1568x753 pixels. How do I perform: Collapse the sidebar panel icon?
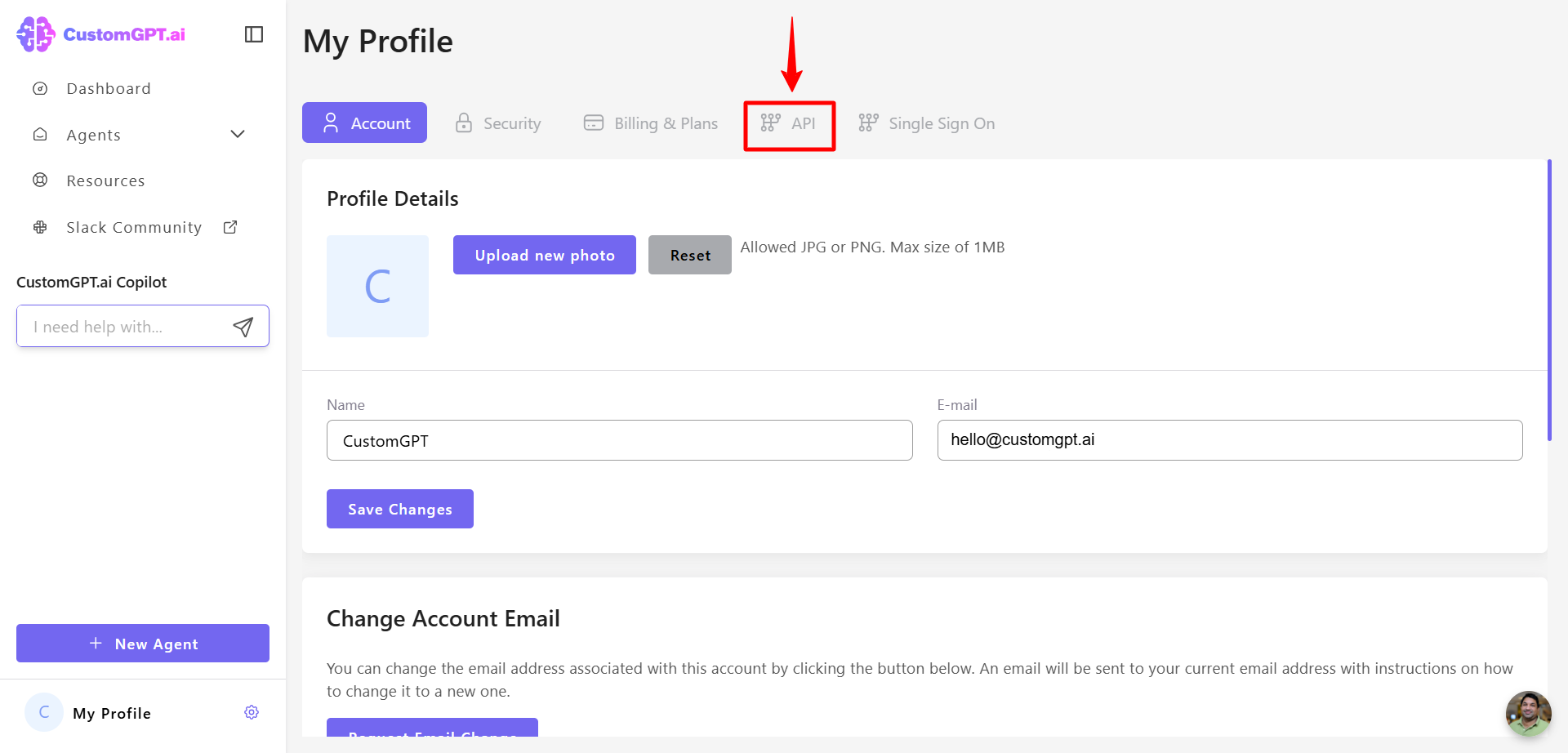coord(254,34)
